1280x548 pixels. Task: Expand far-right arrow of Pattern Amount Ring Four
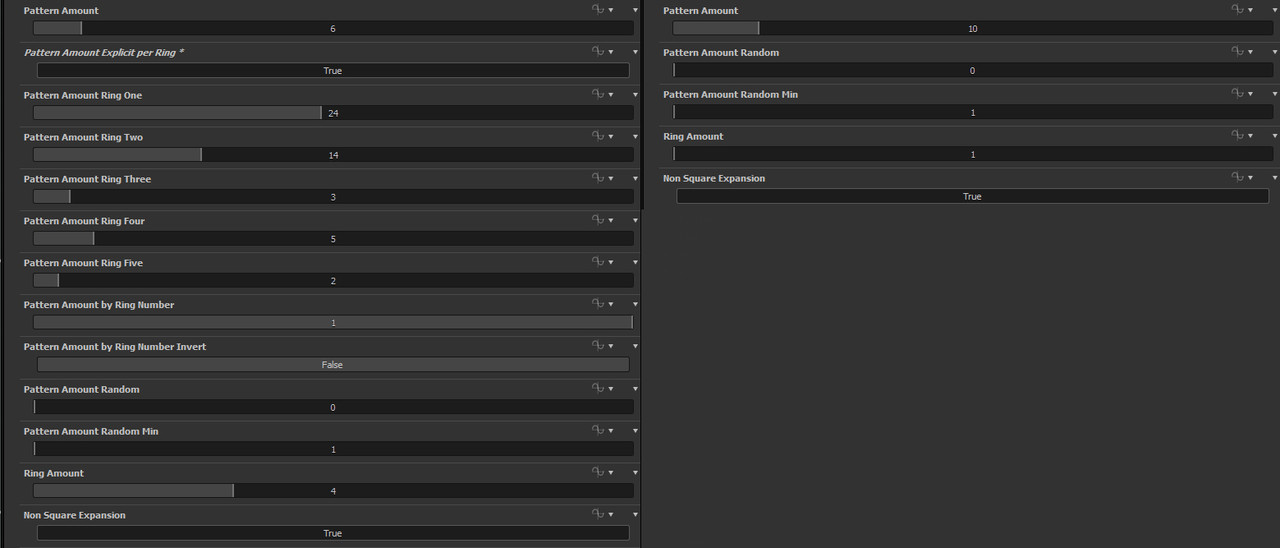(635, 220)
